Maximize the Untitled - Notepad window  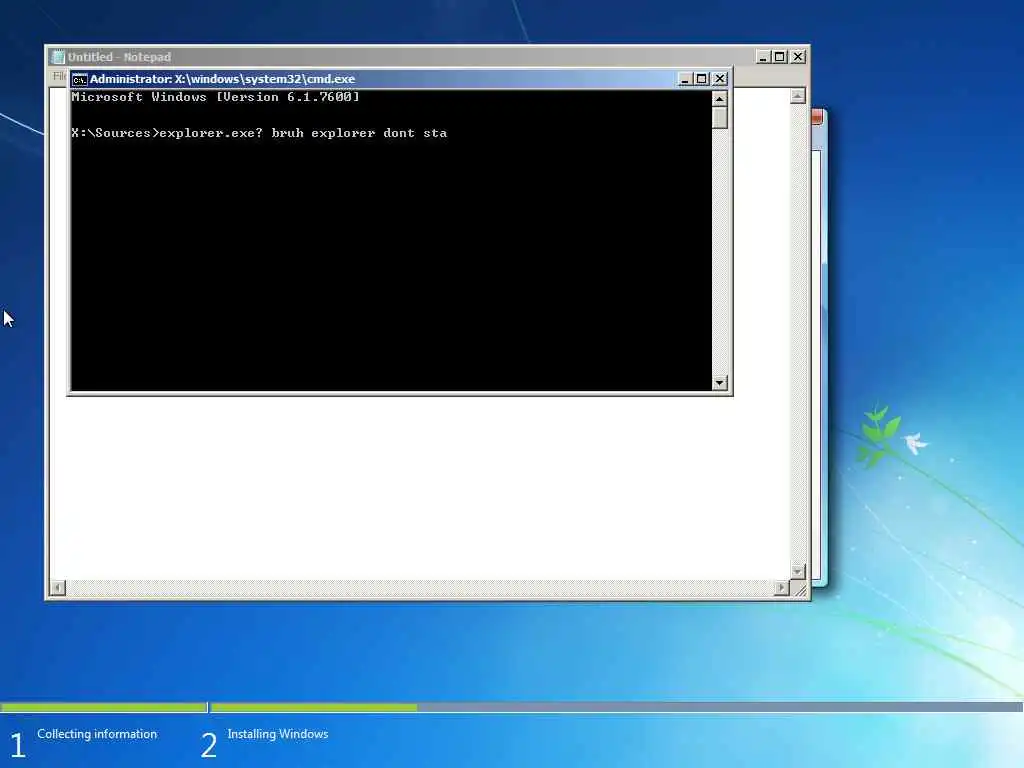point(780,57)
